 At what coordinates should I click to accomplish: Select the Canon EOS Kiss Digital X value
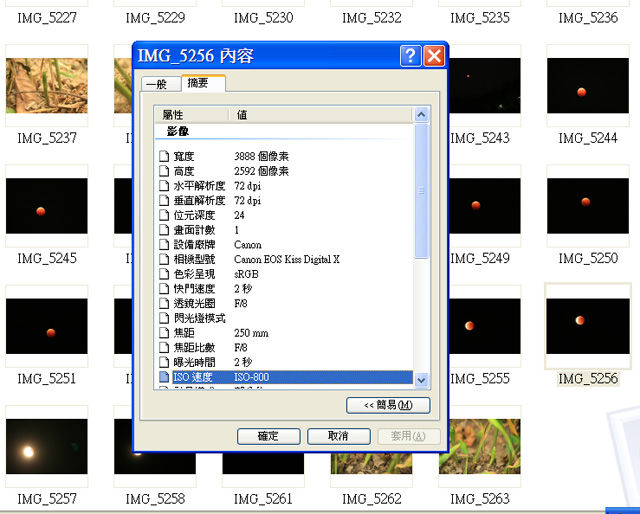pyautogui.click(x=287, y=259)
